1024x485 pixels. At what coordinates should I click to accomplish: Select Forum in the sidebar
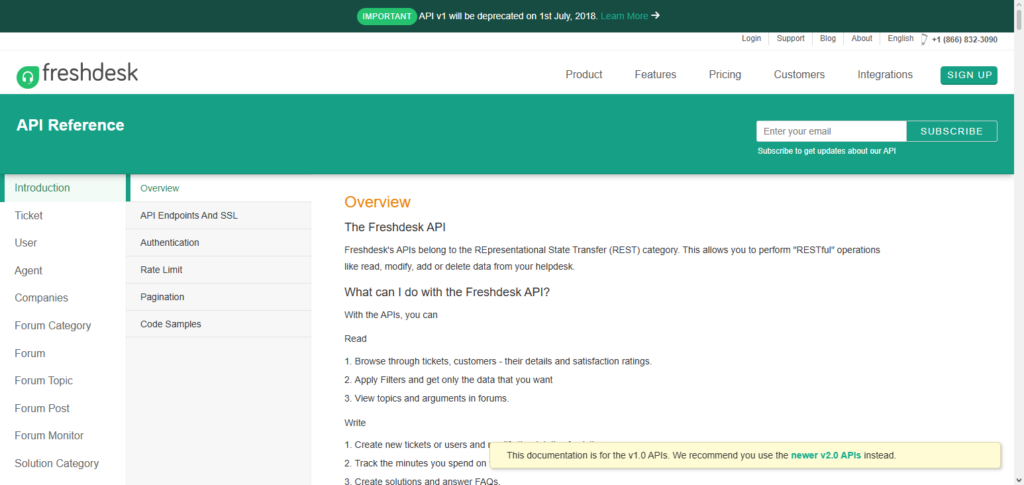(x=63, y=353)
